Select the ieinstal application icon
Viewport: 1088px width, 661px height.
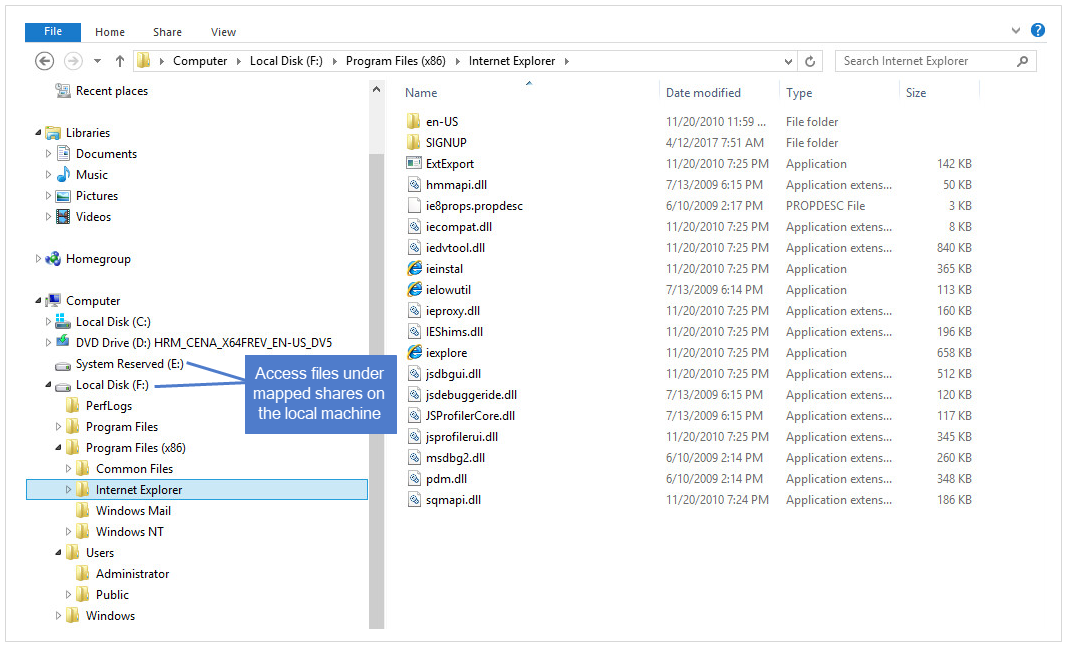pyautogui.click(x=414, y=268)
